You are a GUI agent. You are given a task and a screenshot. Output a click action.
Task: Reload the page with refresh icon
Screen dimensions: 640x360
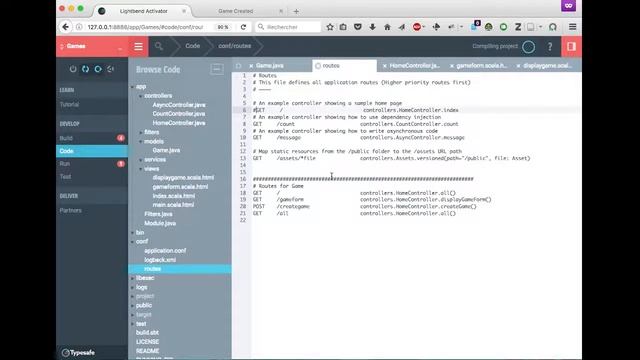(x=243, y=27)
